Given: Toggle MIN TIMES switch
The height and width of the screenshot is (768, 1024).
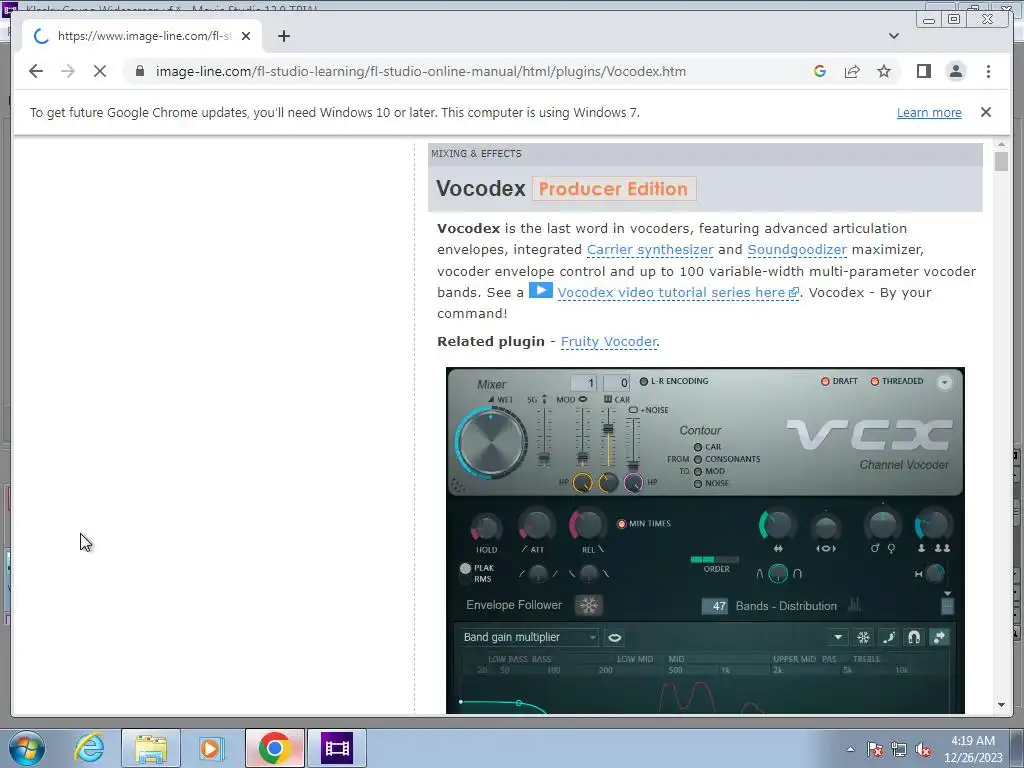Looking at the screenshot, I should (621, 524).
